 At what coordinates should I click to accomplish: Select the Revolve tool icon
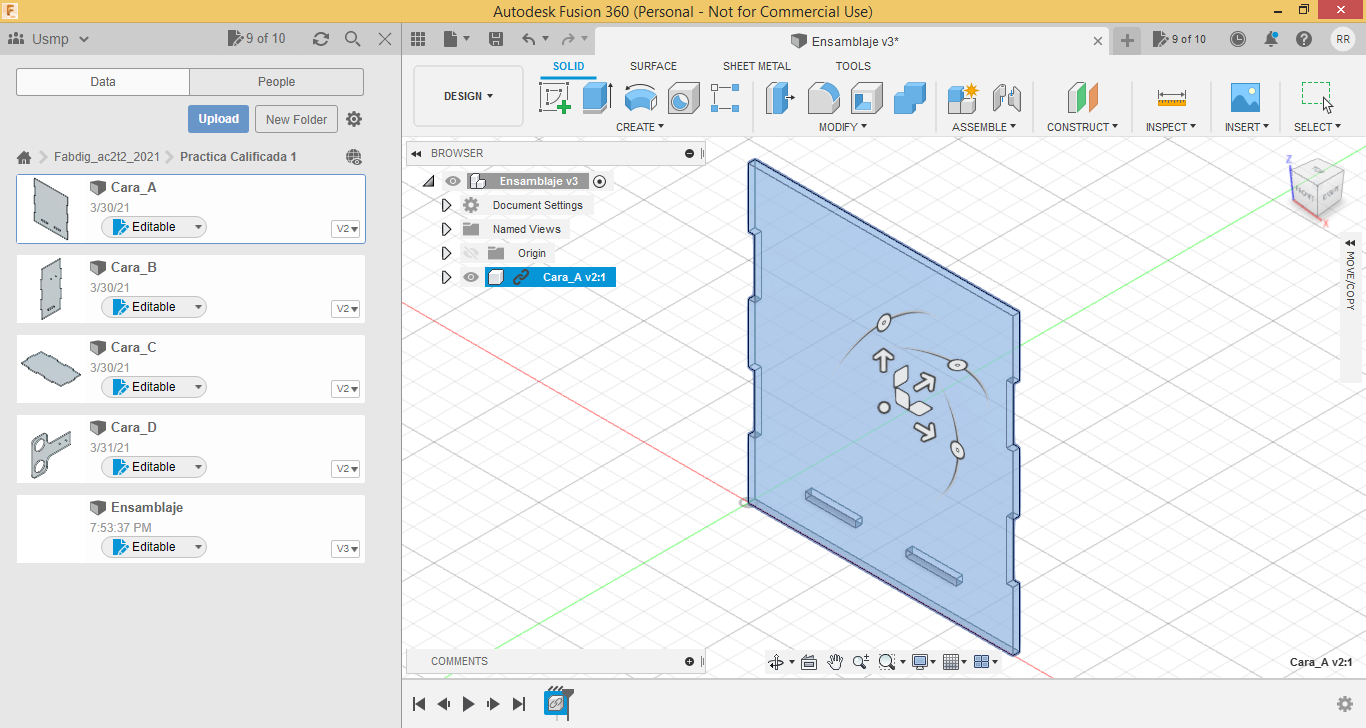pyautogui.click(x=640, y=98)
